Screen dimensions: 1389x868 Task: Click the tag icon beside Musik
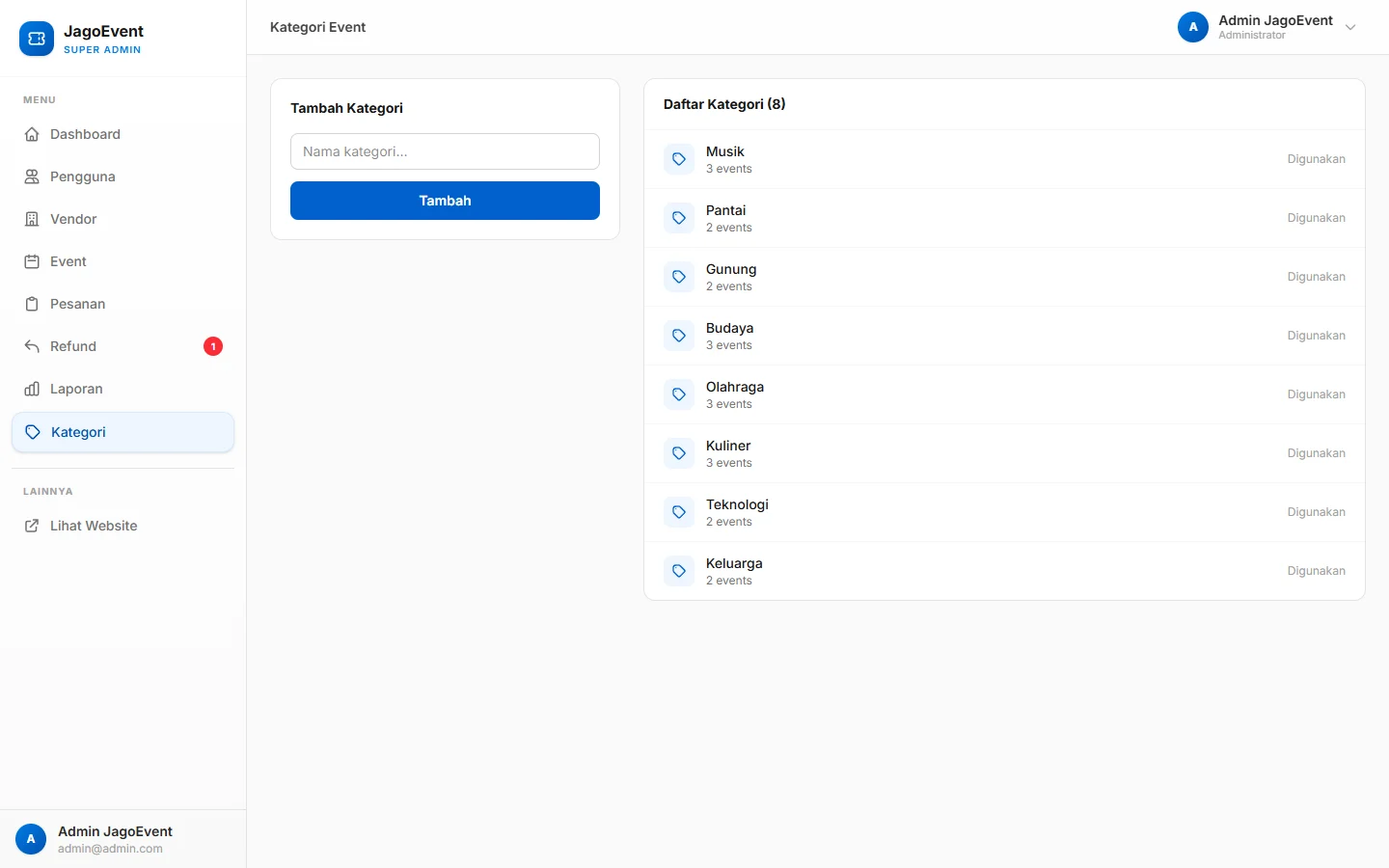[679, 159]
